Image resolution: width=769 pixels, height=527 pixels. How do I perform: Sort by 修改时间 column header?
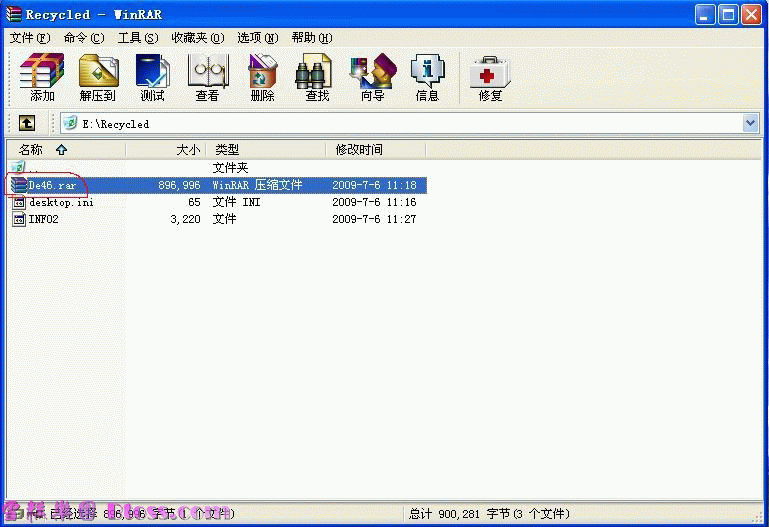(x=376, y=150)
